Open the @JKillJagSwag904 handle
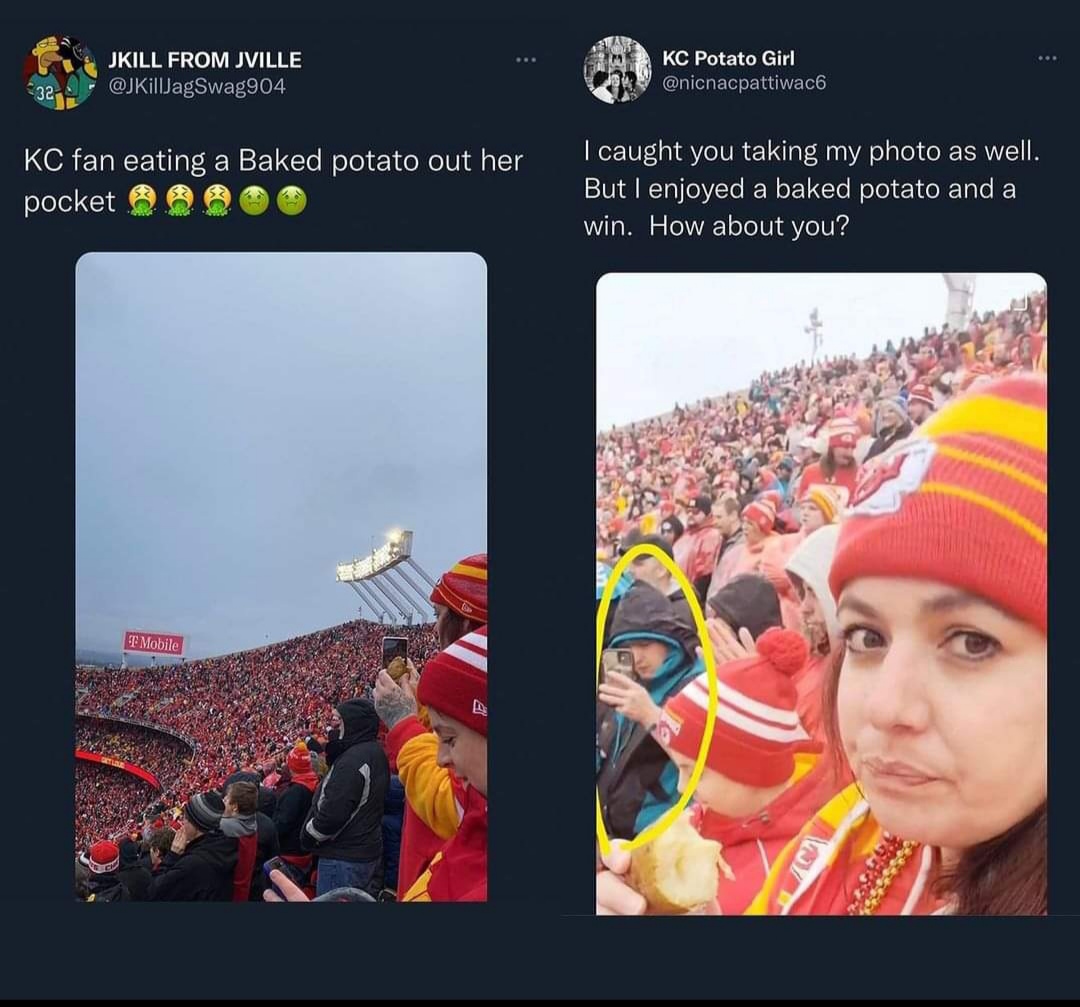Viewport: 1080px width, 1007px height. coord(197,87)
